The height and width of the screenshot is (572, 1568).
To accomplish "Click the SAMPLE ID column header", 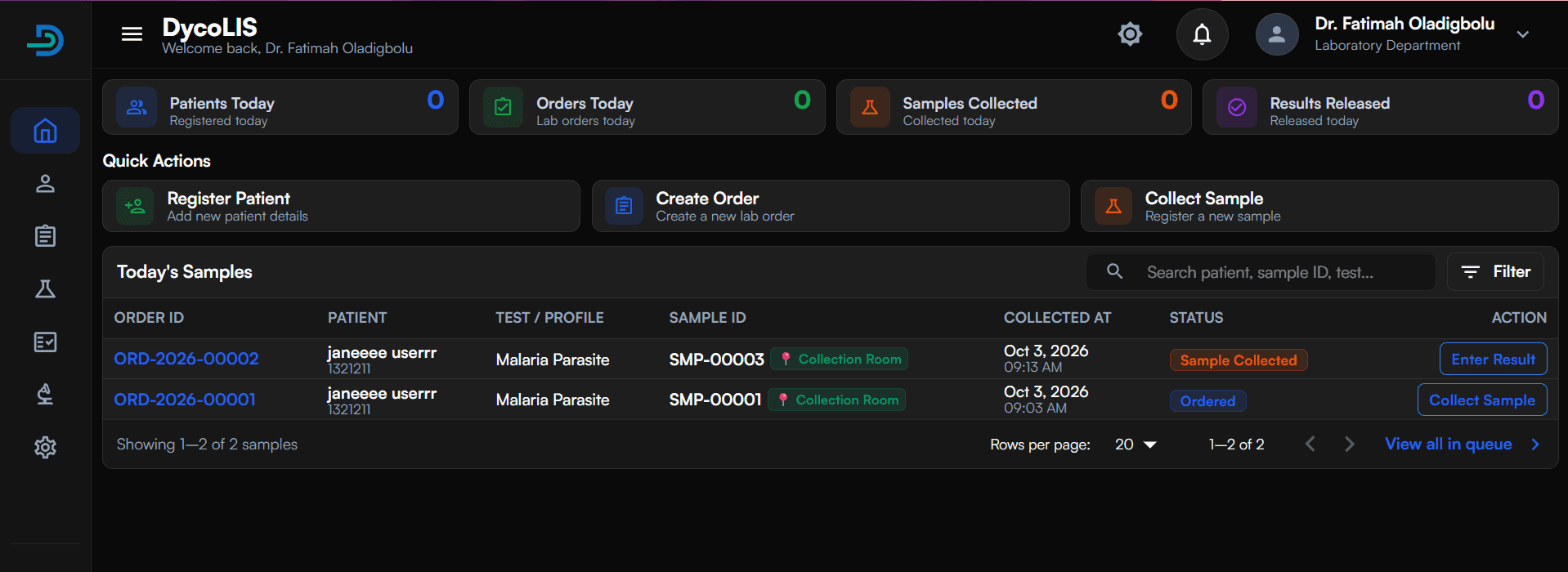I will (x=707, y=318).
